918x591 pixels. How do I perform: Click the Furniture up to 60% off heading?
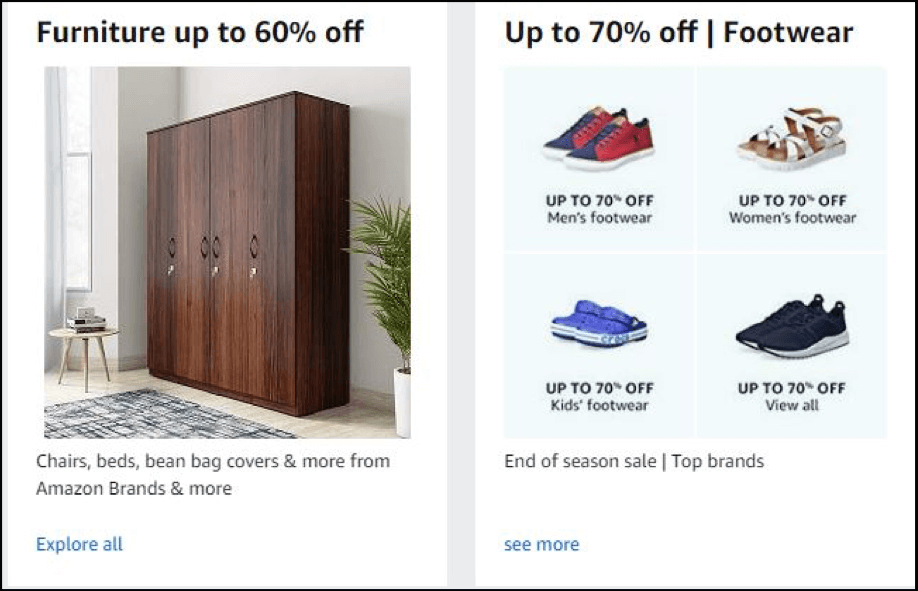[x=200, y=33]
